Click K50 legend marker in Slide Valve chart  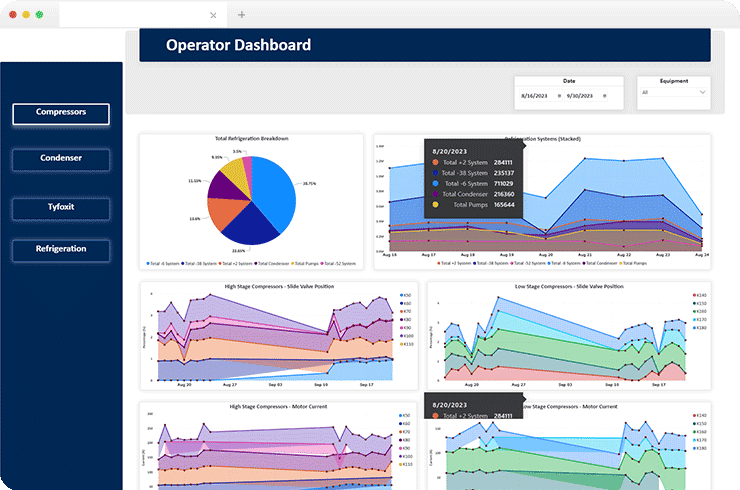coord(400,296)
